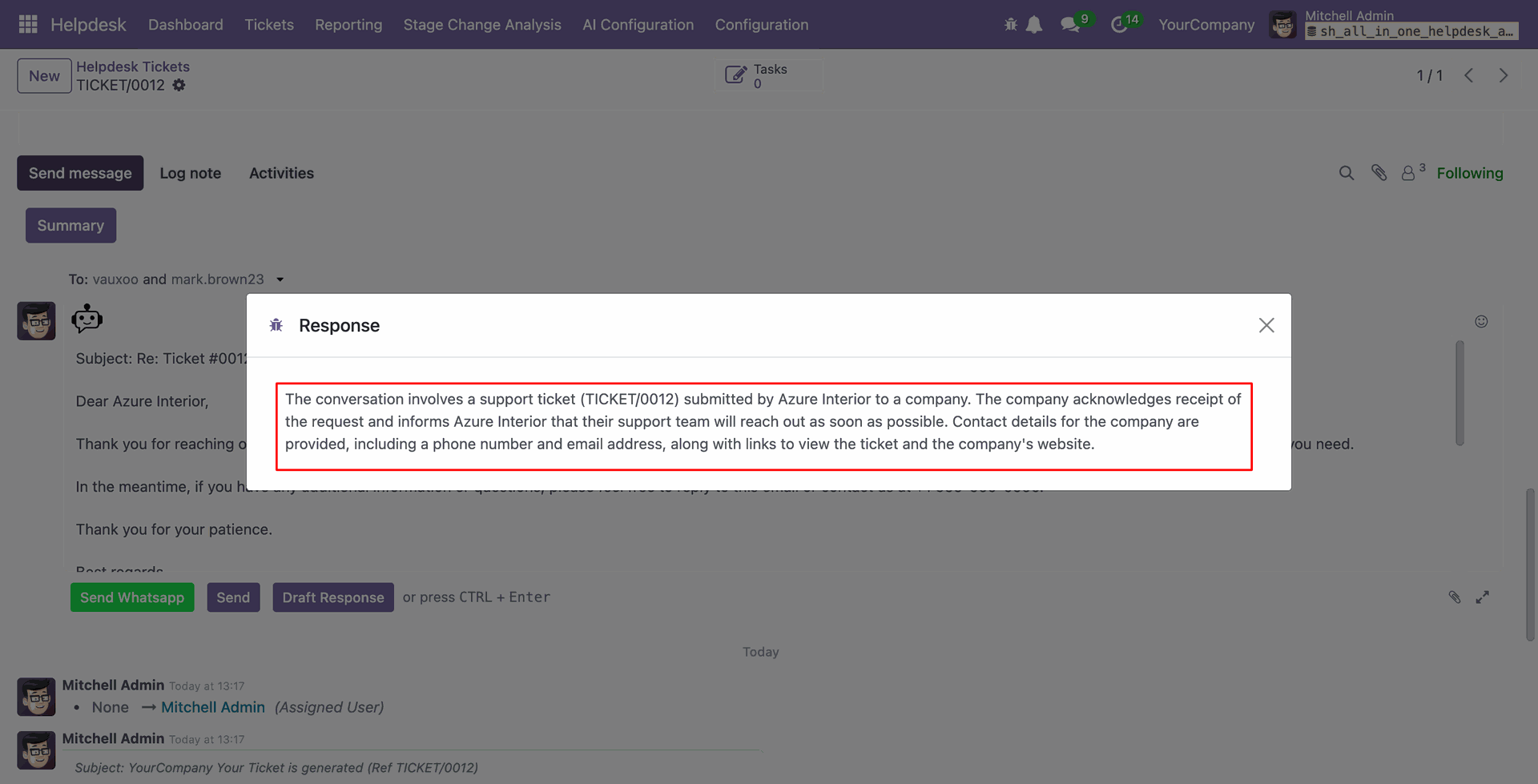
Task: Open the notification bell icon
Action: click(1034, 25)
